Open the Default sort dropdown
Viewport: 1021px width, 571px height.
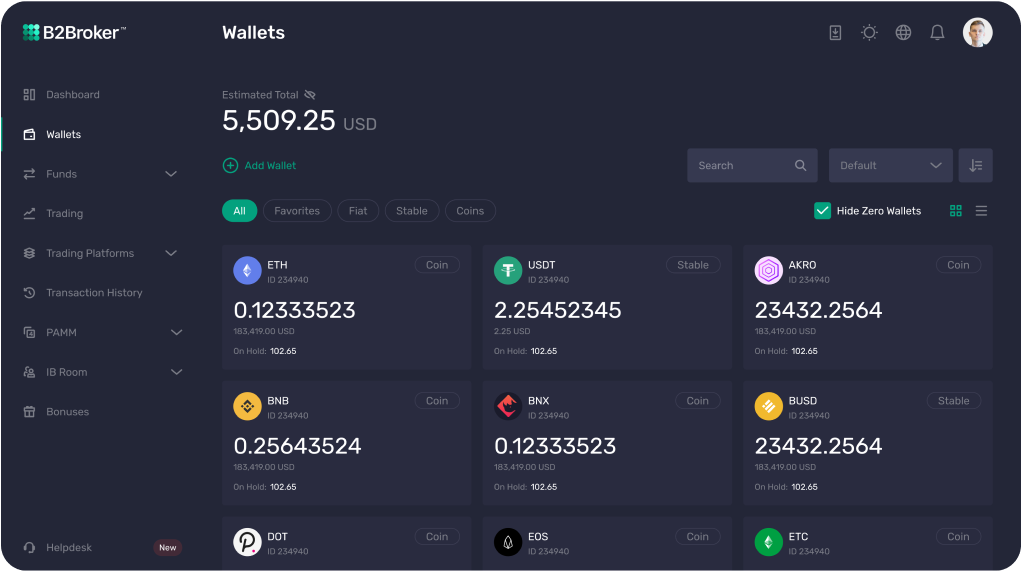[x=890, y=165]
